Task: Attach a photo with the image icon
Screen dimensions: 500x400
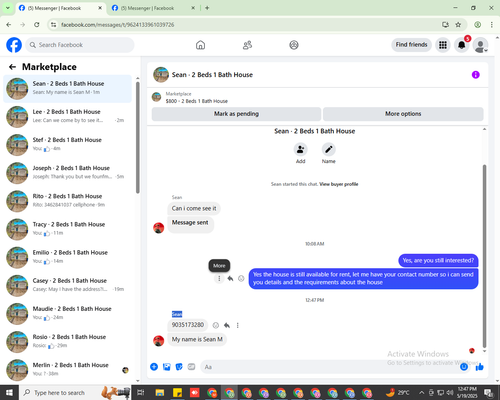Action: pyautogui.click(x=167, y=367)
